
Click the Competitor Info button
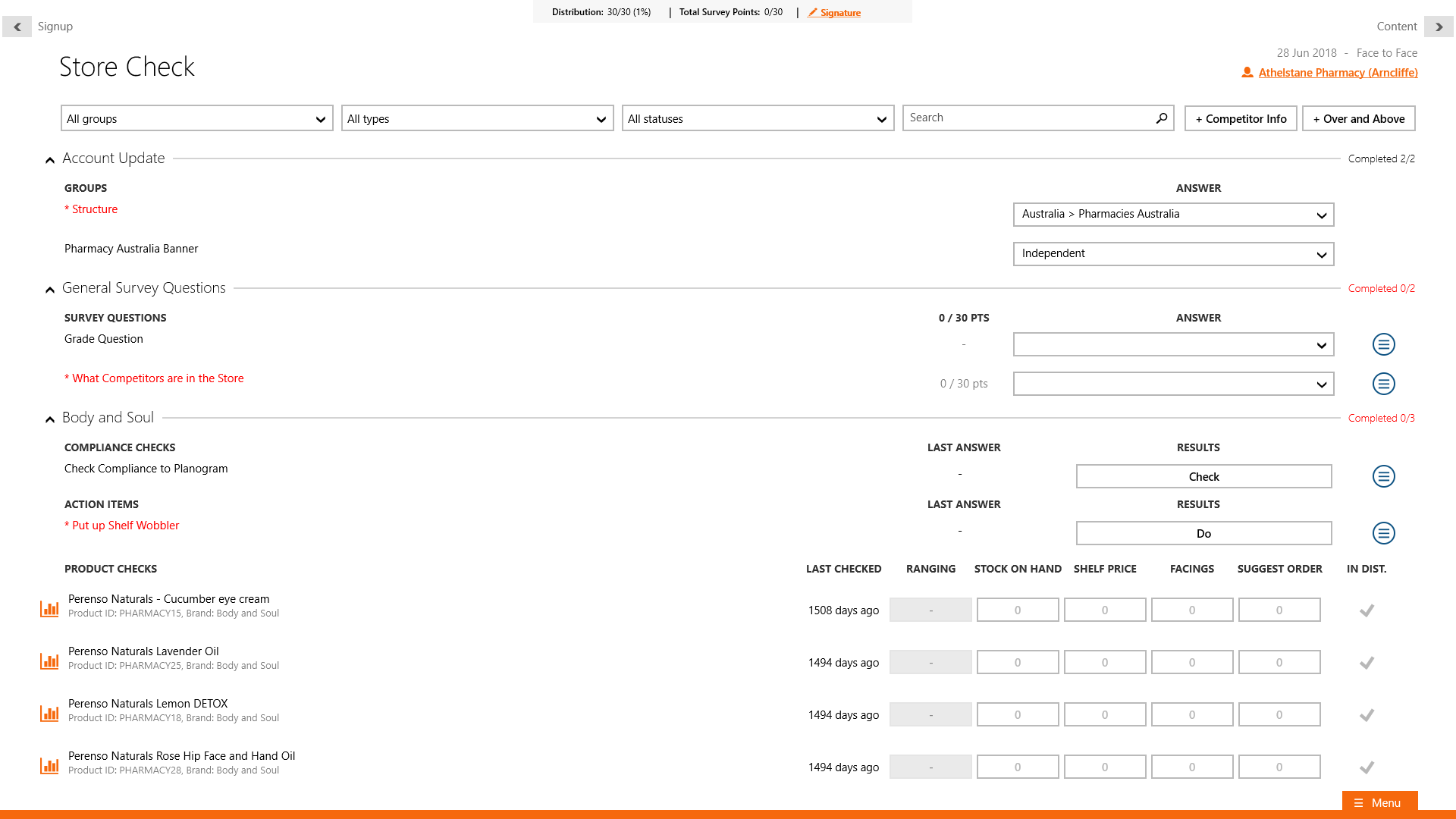[1241, 119]
